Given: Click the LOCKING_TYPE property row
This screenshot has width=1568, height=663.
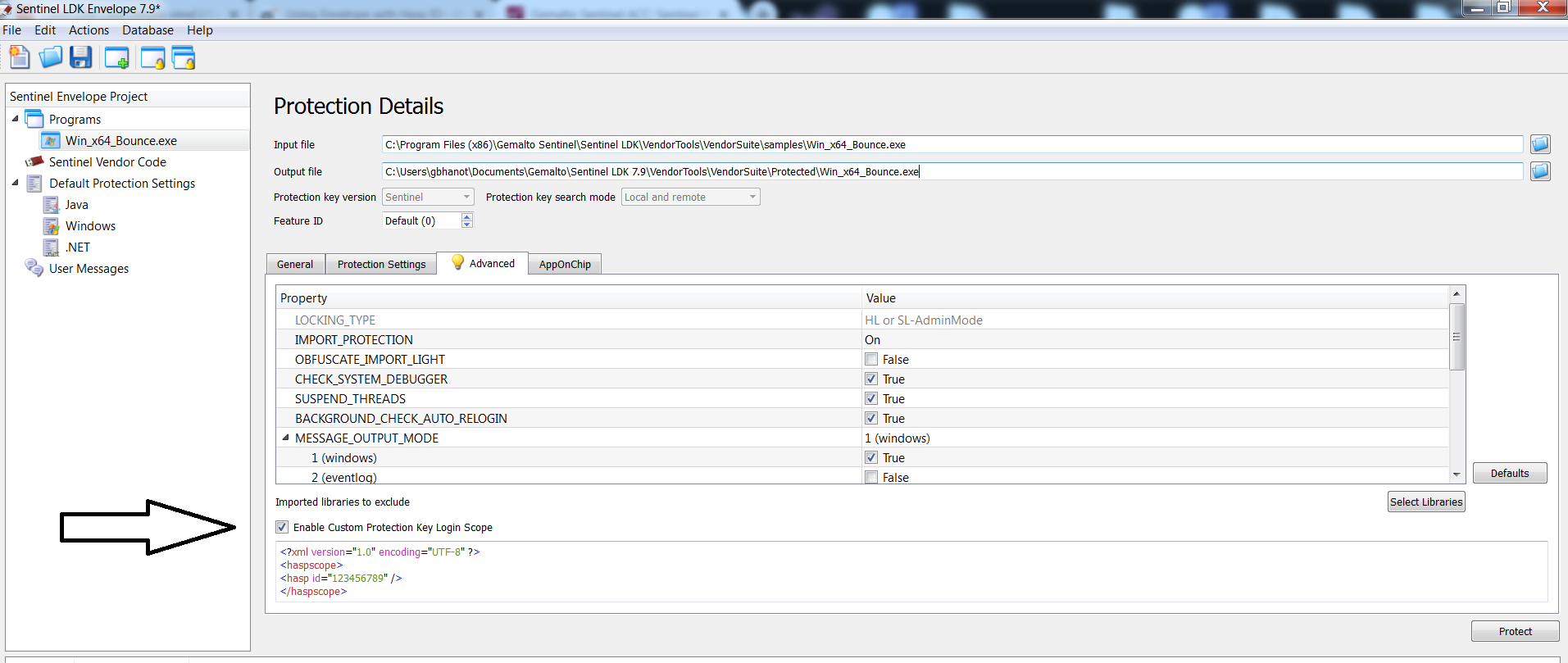Looking at the screenshot, I should (x=862, y=320).
